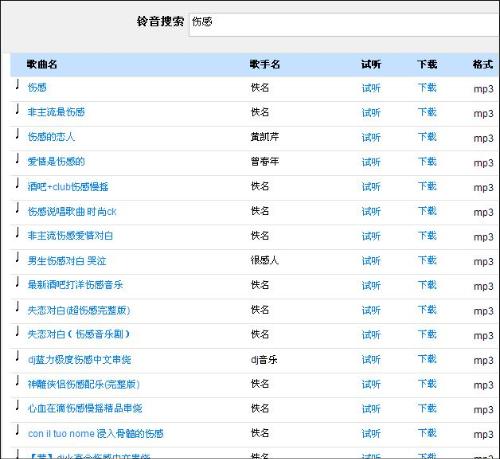
Task: Click the note icon next to 心血在滴伤感慢摇精品串烧
Action: coord(17,405)
